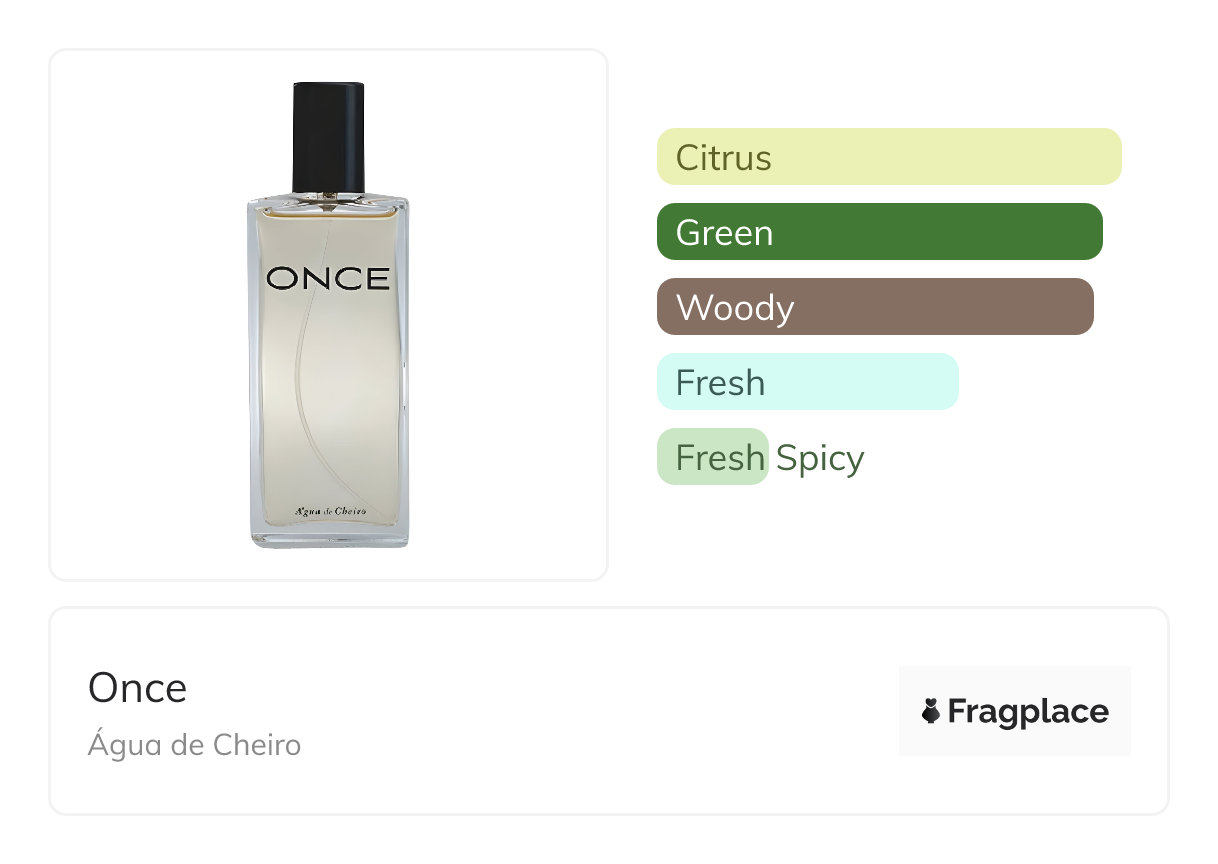Click the word Spicy beside the bar
The width and height of the screenshot is (1218, 864).
coord(820,458)
